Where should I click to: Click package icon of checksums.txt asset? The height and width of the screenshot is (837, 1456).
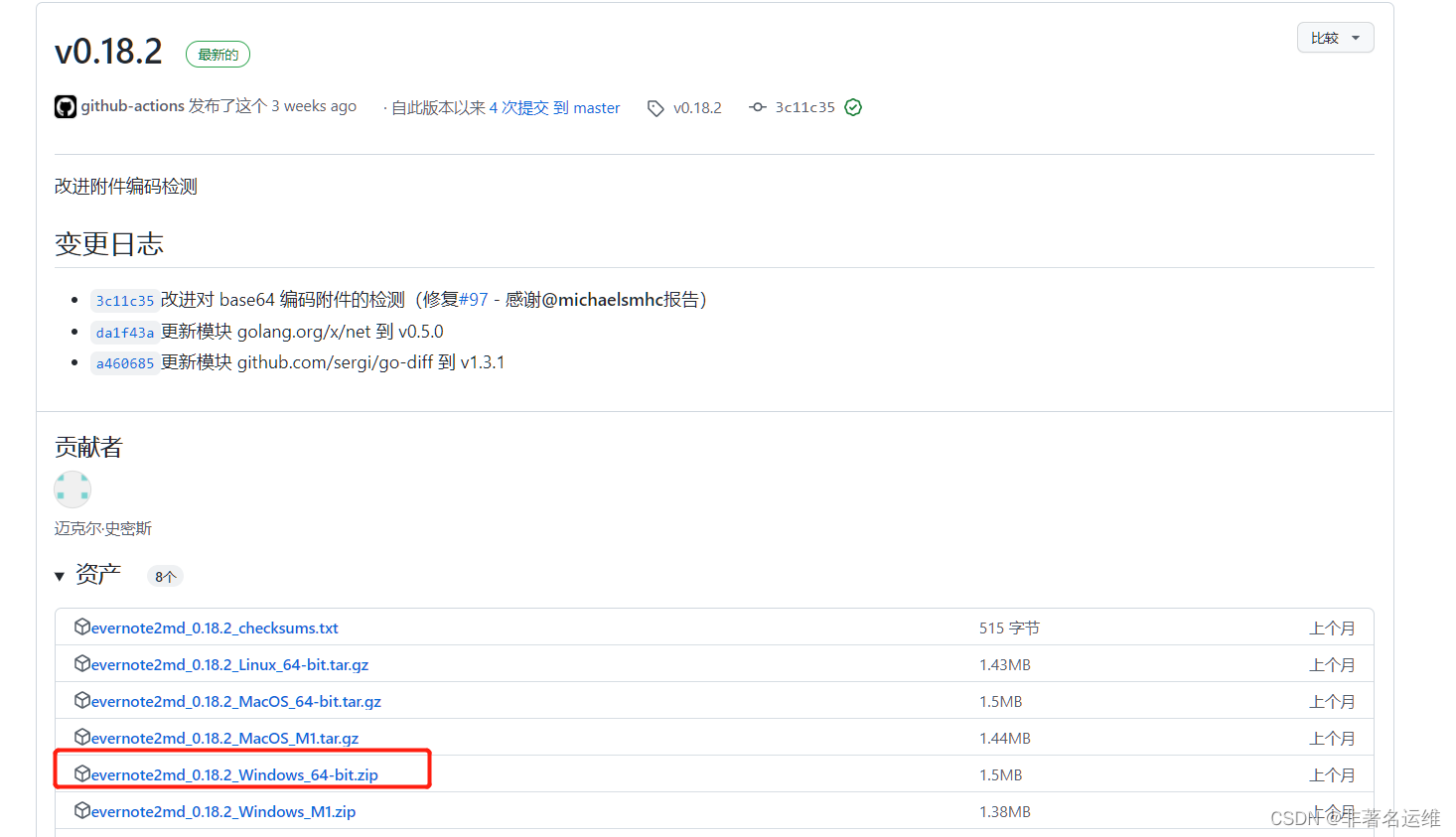(82, 627)
